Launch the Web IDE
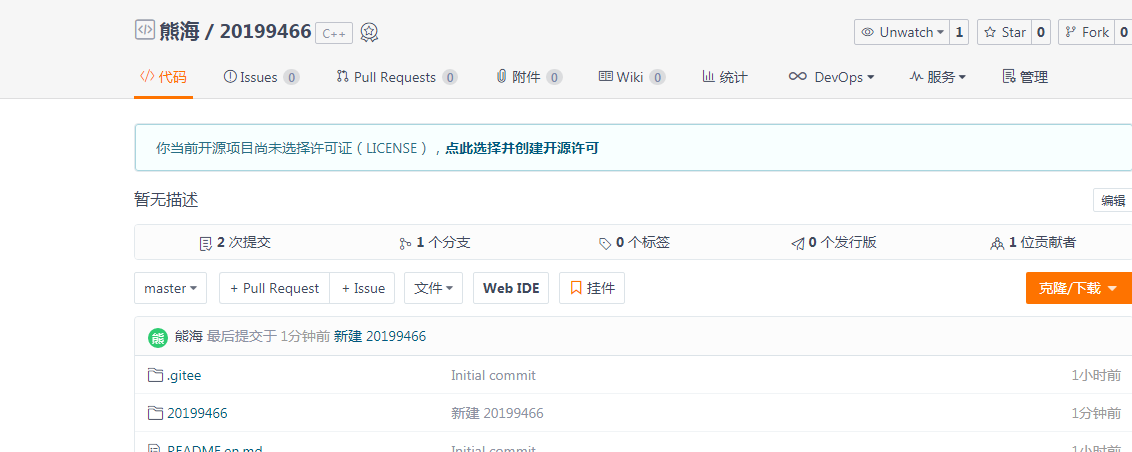Viewport: 1132px width, 452px height. click(511, 288)
